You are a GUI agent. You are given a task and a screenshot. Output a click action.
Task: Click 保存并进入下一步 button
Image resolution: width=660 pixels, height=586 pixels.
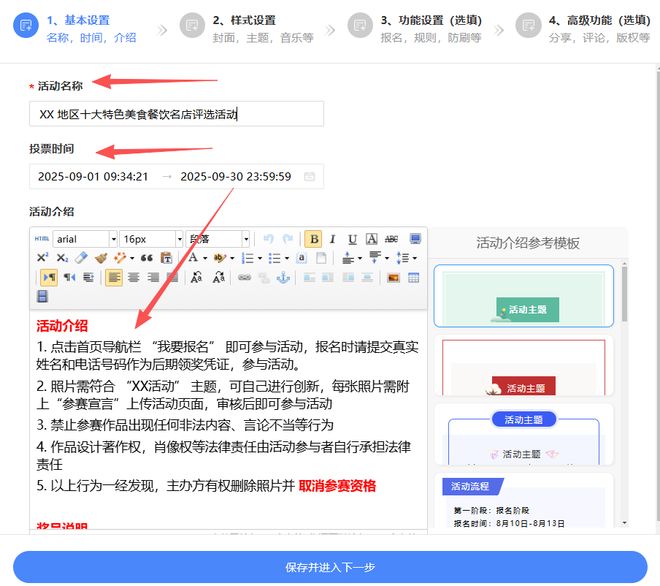330,567
